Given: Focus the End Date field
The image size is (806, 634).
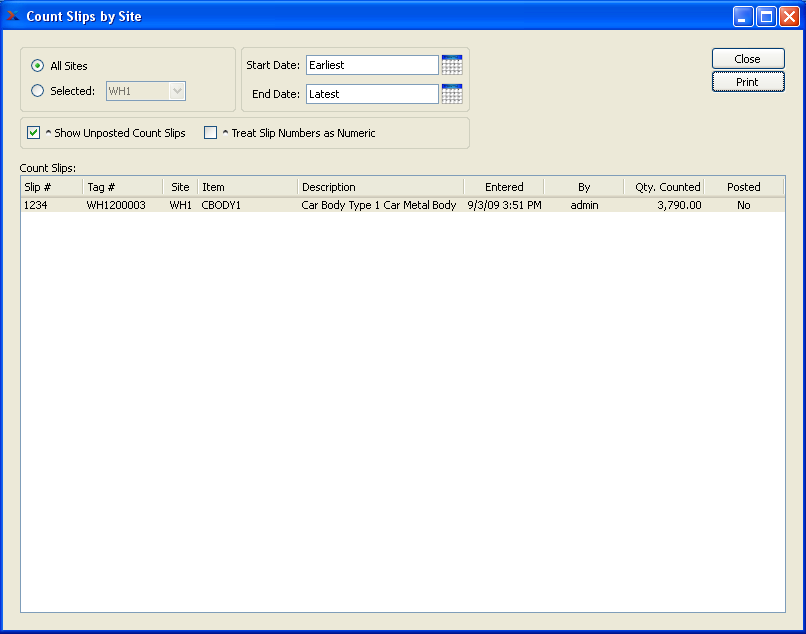Looking at the screenshot, I should tap(372, 94).
